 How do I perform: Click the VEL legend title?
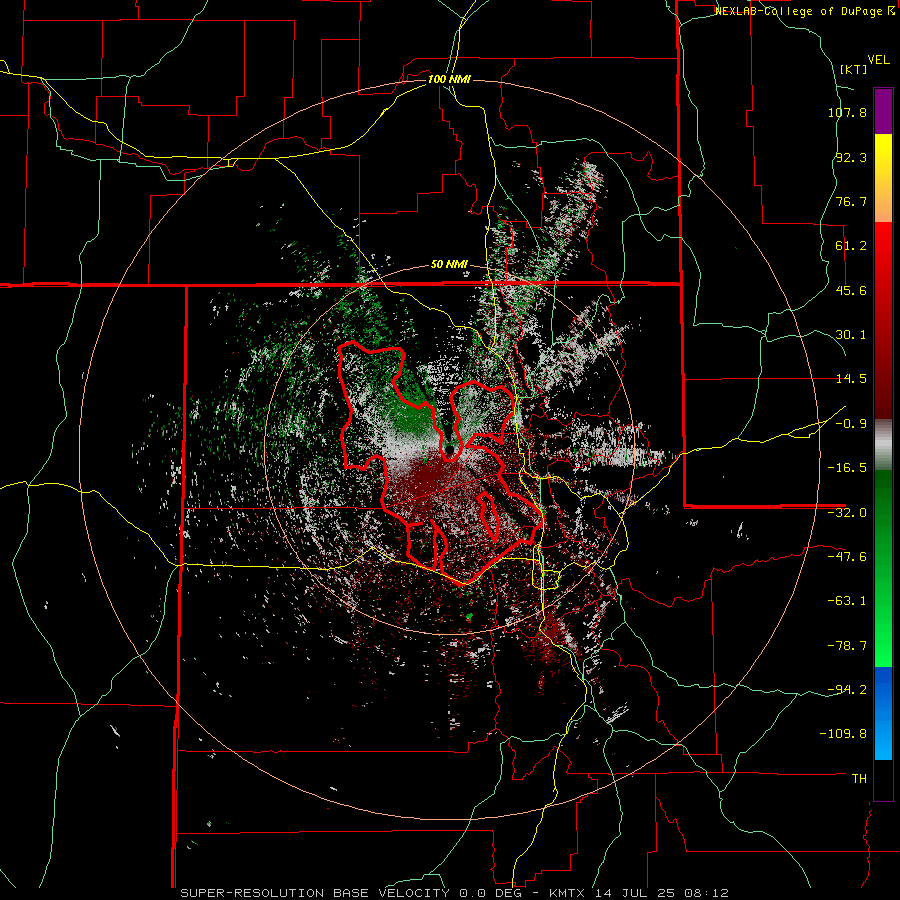click(878, 60)
